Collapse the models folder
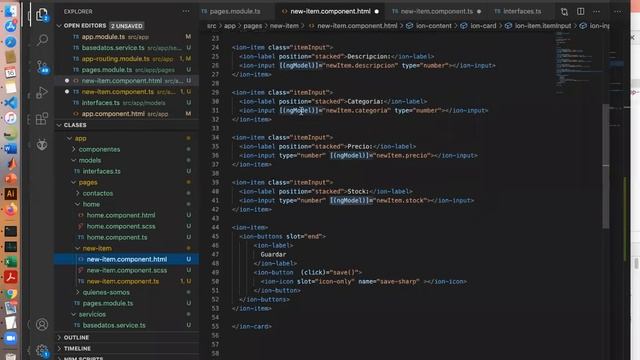This screenshot has height=360, width=640. [x=127, y=160]
